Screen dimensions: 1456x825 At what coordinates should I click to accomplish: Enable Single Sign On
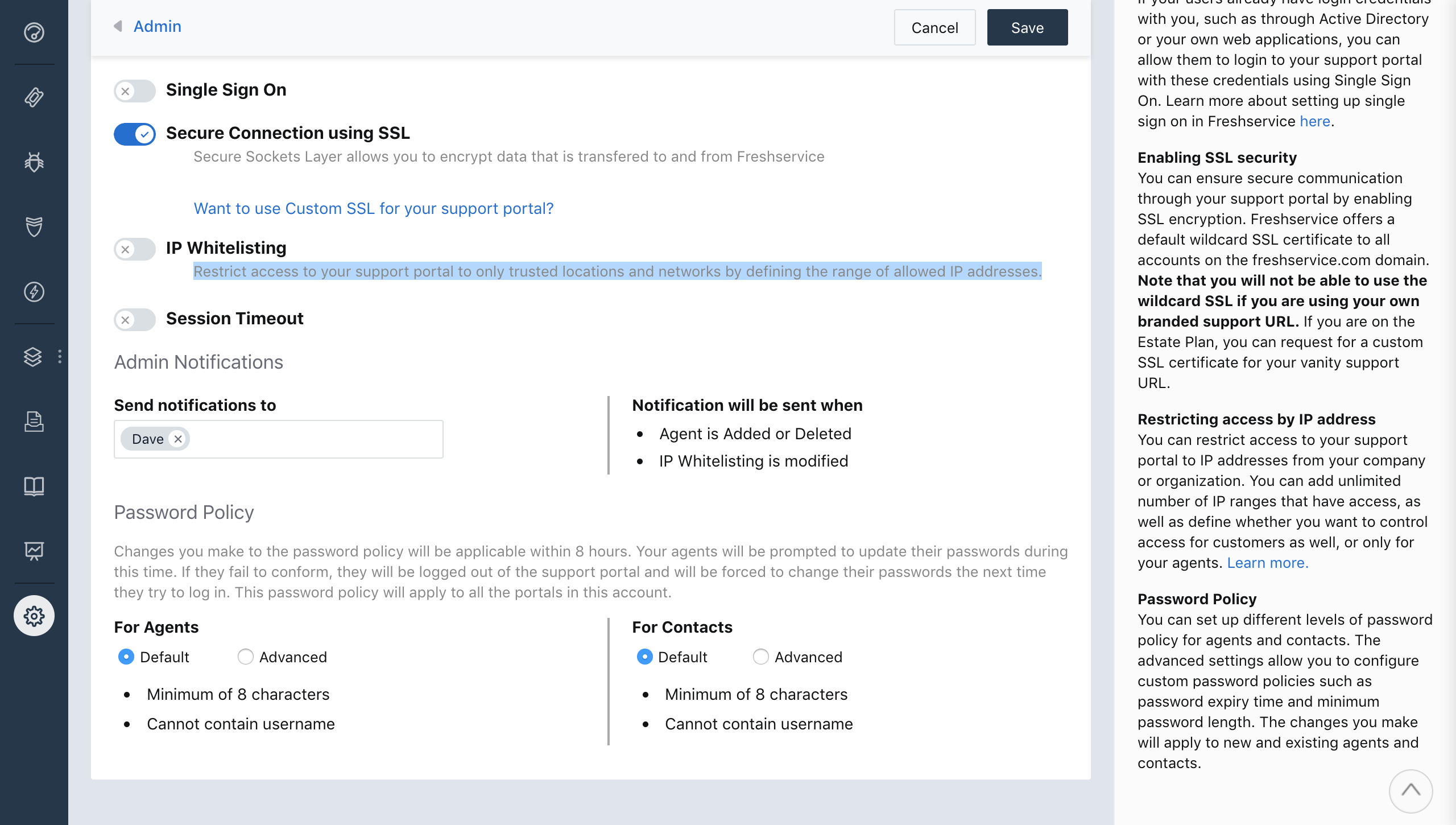(x=135, y=91)
